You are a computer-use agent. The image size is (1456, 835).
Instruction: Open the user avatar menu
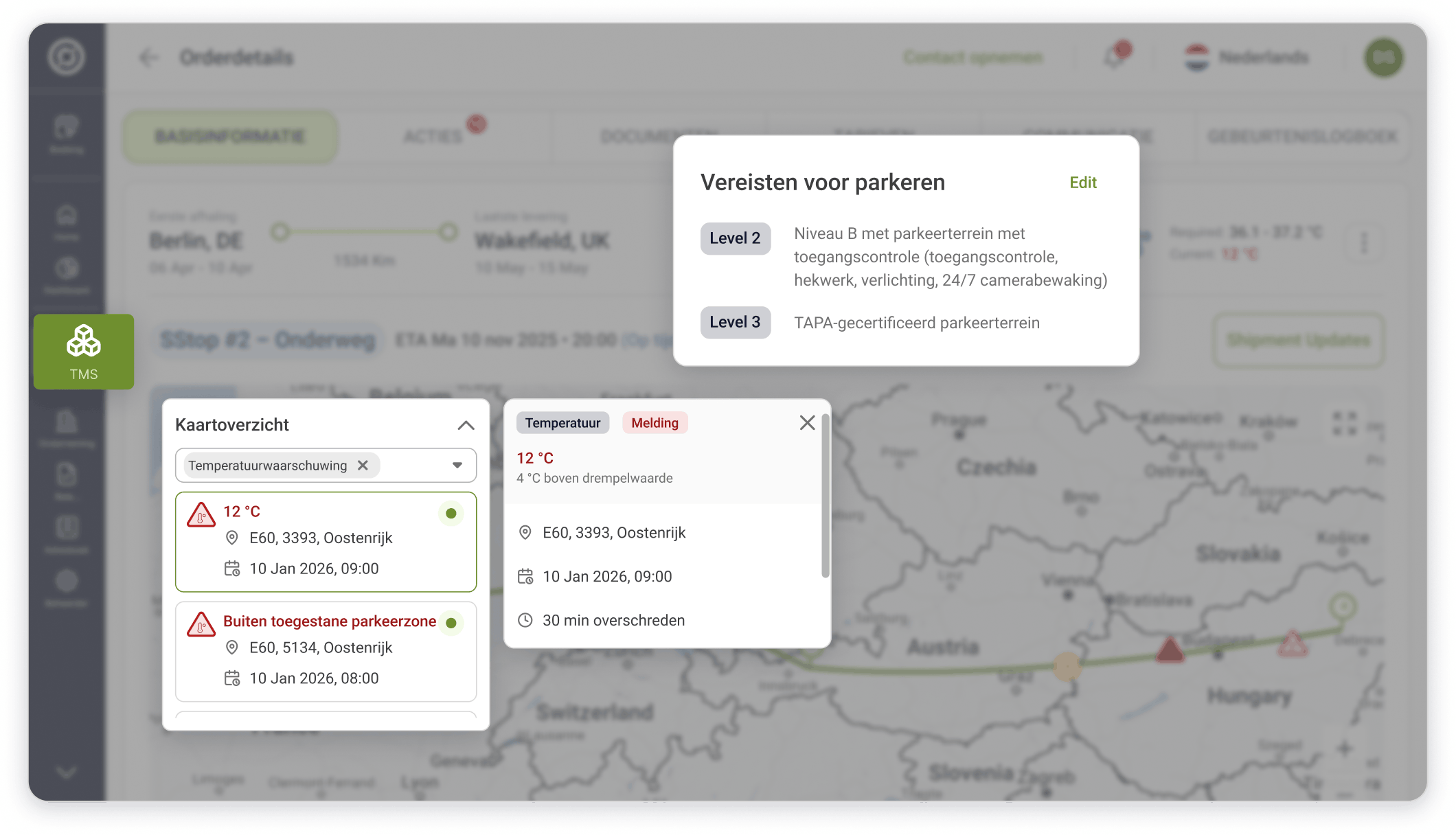pos(1383,58)
